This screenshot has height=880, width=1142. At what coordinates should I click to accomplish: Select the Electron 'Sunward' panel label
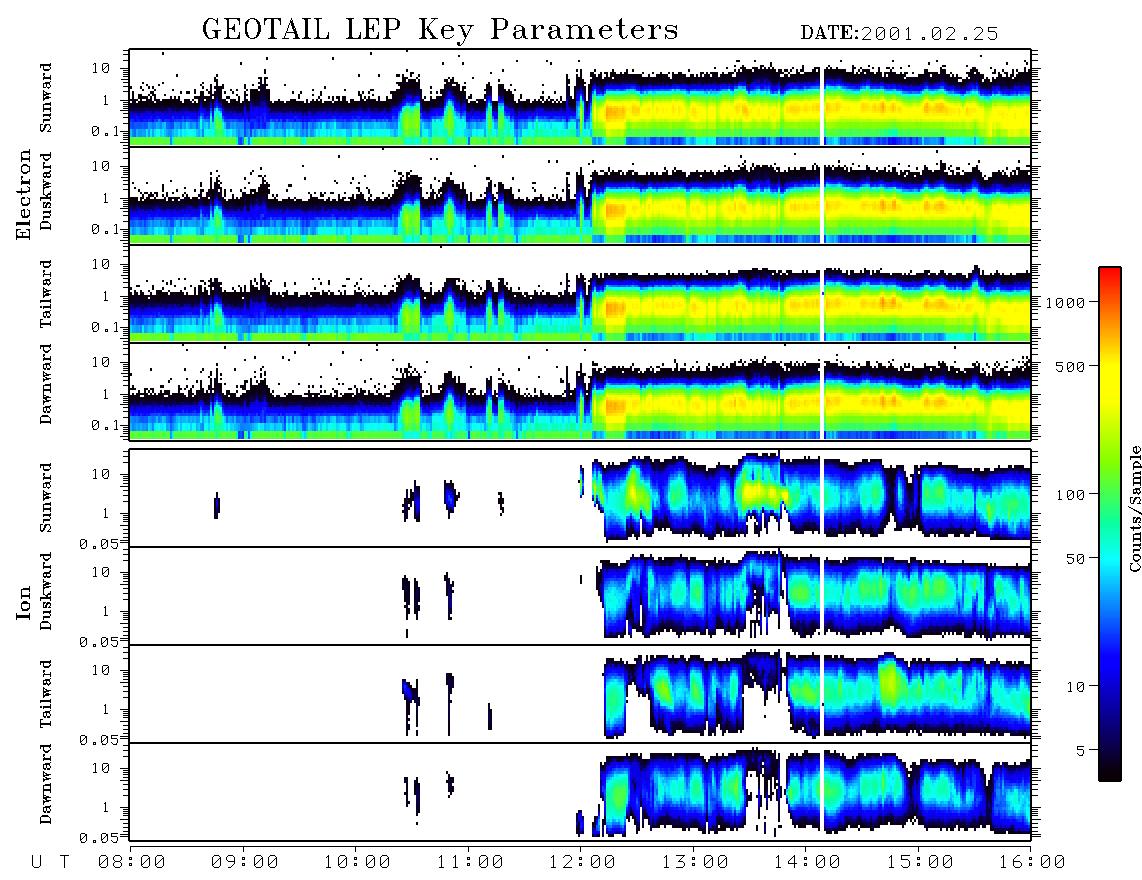(46, 98)
